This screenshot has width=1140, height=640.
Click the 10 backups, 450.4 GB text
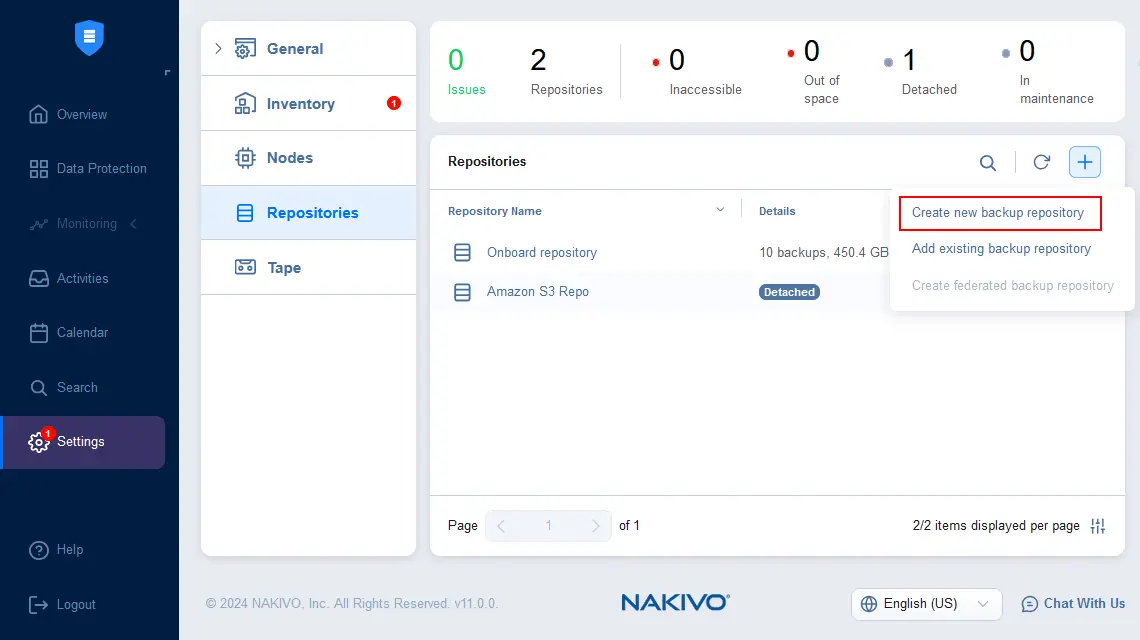[824, 252]
